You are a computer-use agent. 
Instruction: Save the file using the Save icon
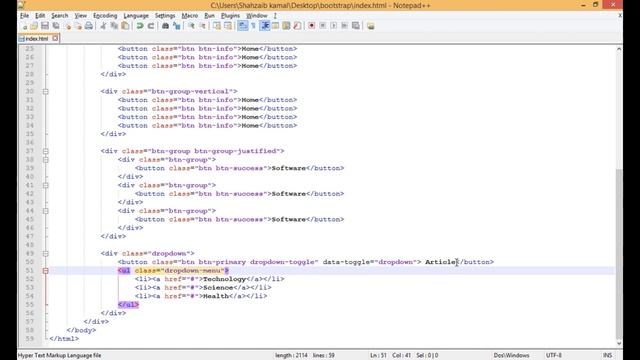45,26
